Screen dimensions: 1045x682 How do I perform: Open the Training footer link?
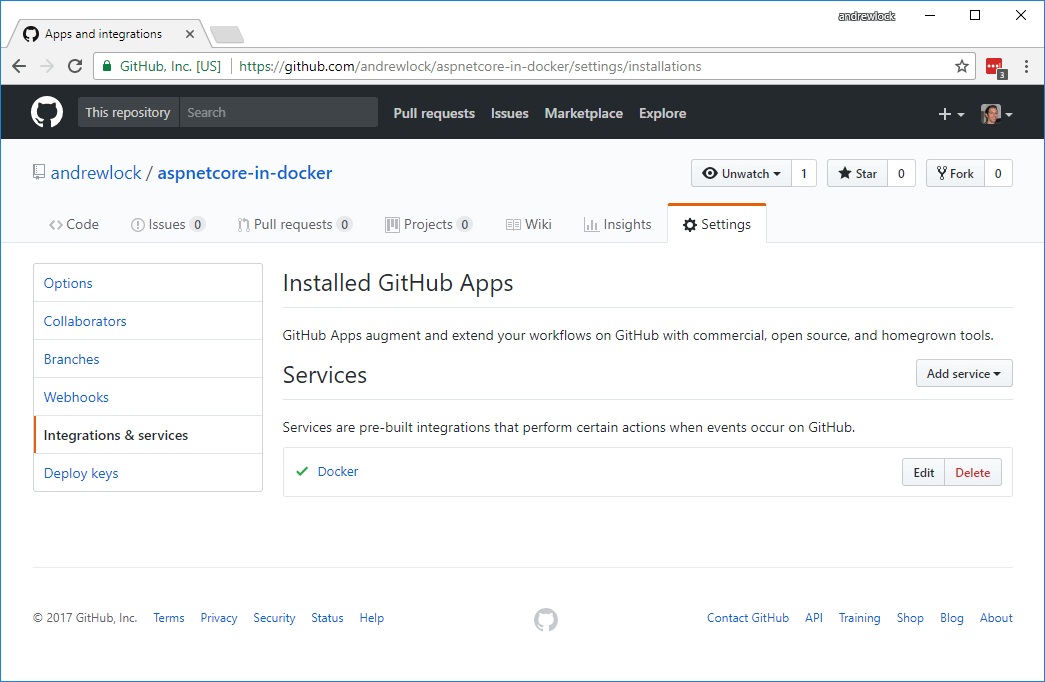pyautogui.click(x=859, y=618)
